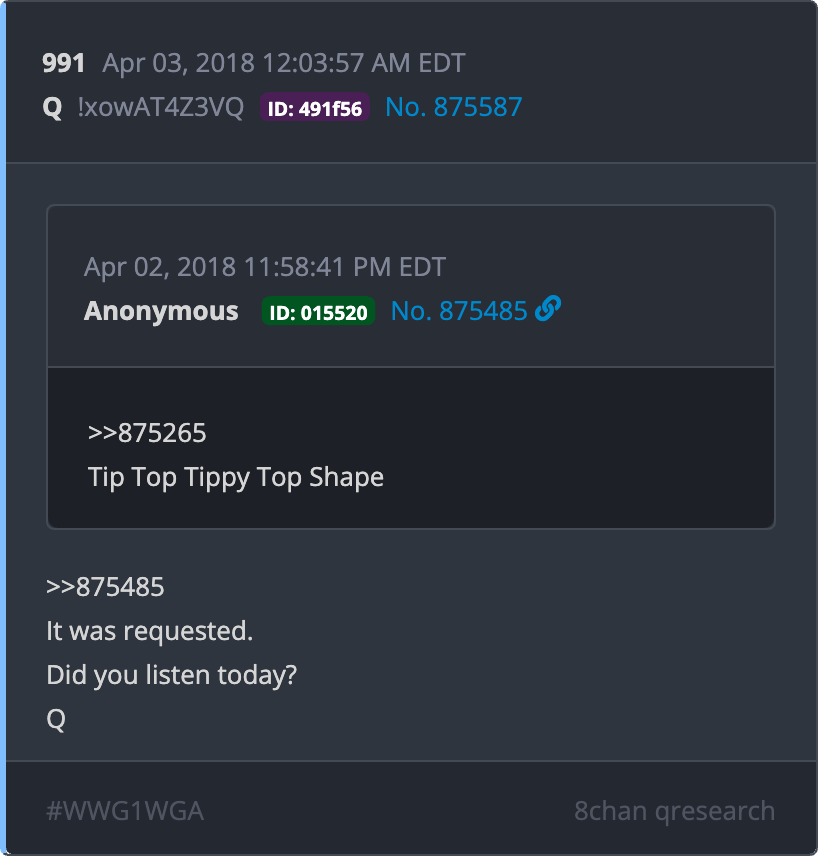Image resolution: width=818 pixels, height=856 pixels.
Task: Click the tripcode !xowAT4Z3VQ
Action: 161,107
